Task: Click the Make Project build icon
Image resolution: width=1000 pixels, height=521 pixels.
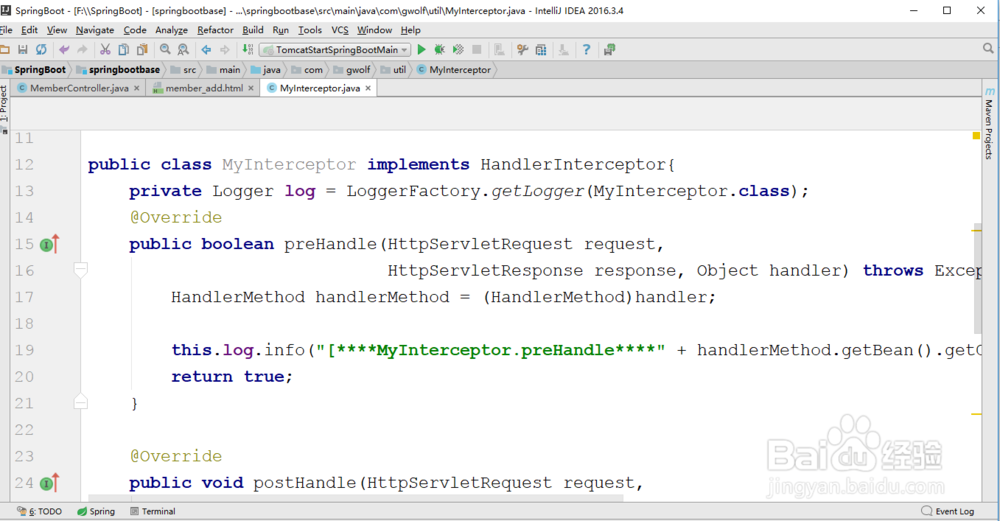Action: pos(247,50)
